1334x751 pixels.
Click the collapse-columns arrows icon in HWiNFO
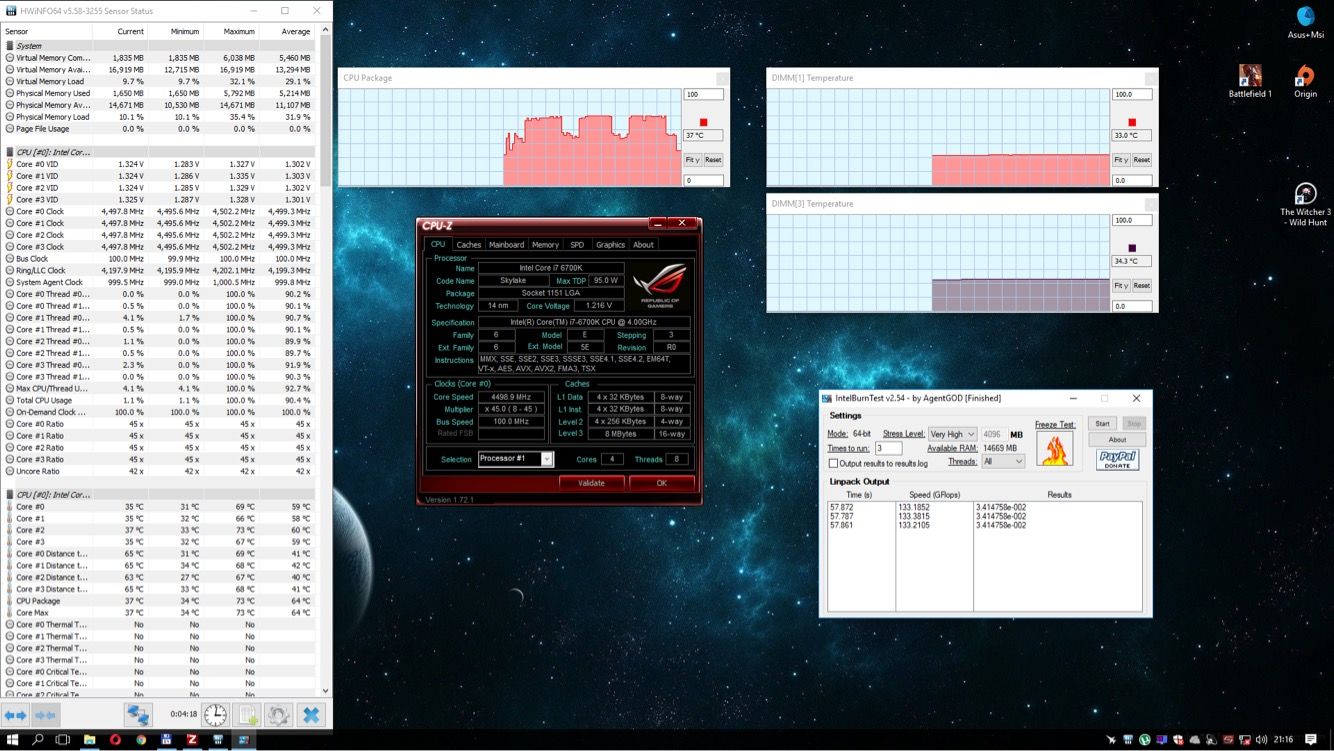[46, 715]
